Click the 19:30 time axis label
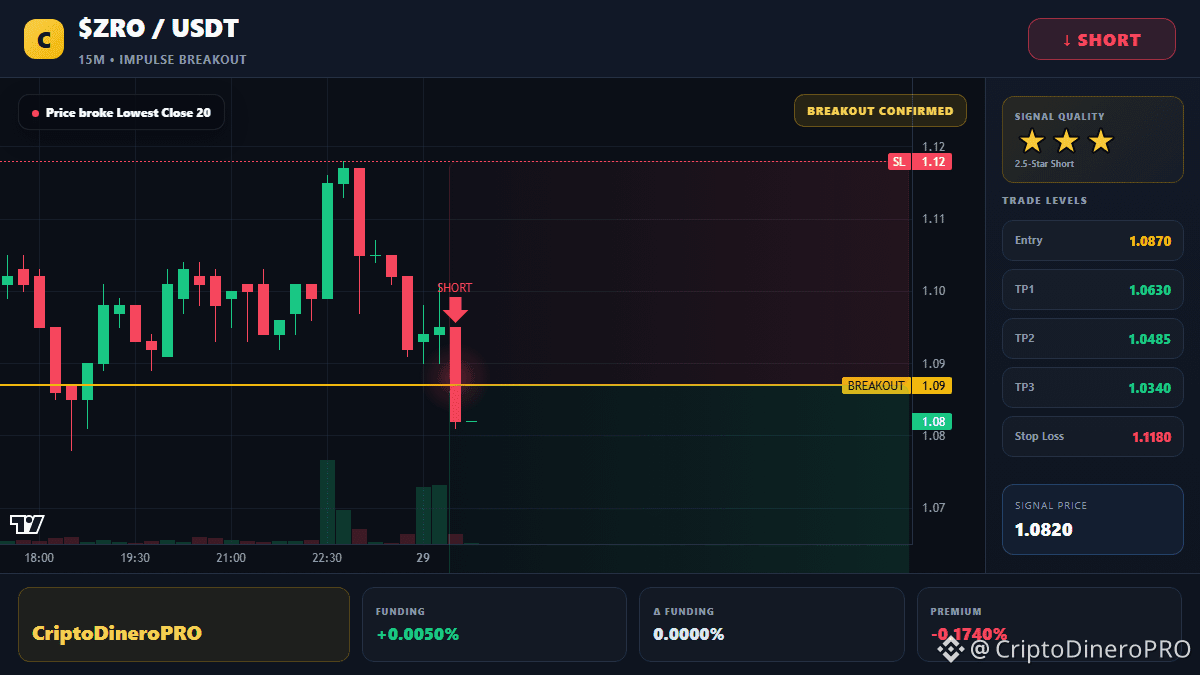Image resolution: width=1200 pixels, height=675 pixels. [x=135, y=558]
